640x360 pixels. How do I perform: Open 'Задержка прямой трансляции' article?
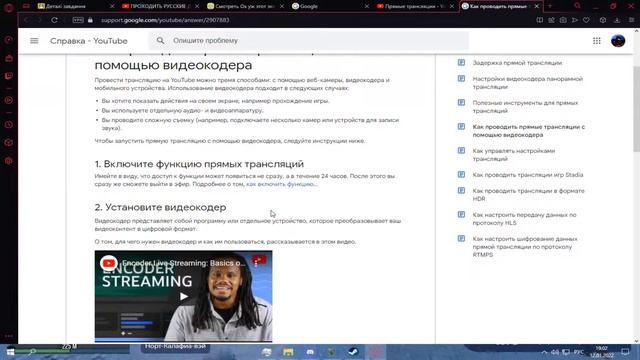pos(517,63)
